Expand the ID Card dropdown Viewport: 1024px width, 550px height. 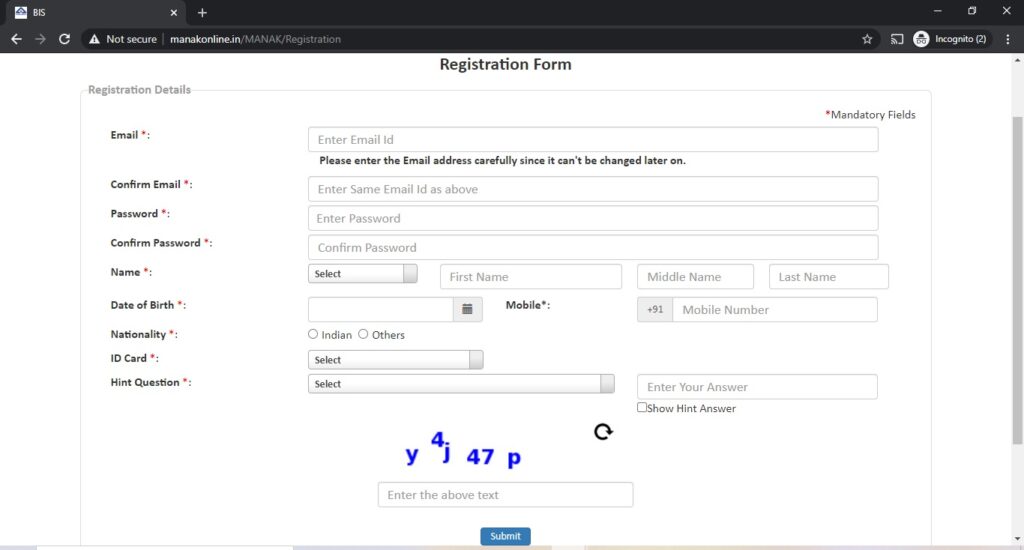pos(396,360)
